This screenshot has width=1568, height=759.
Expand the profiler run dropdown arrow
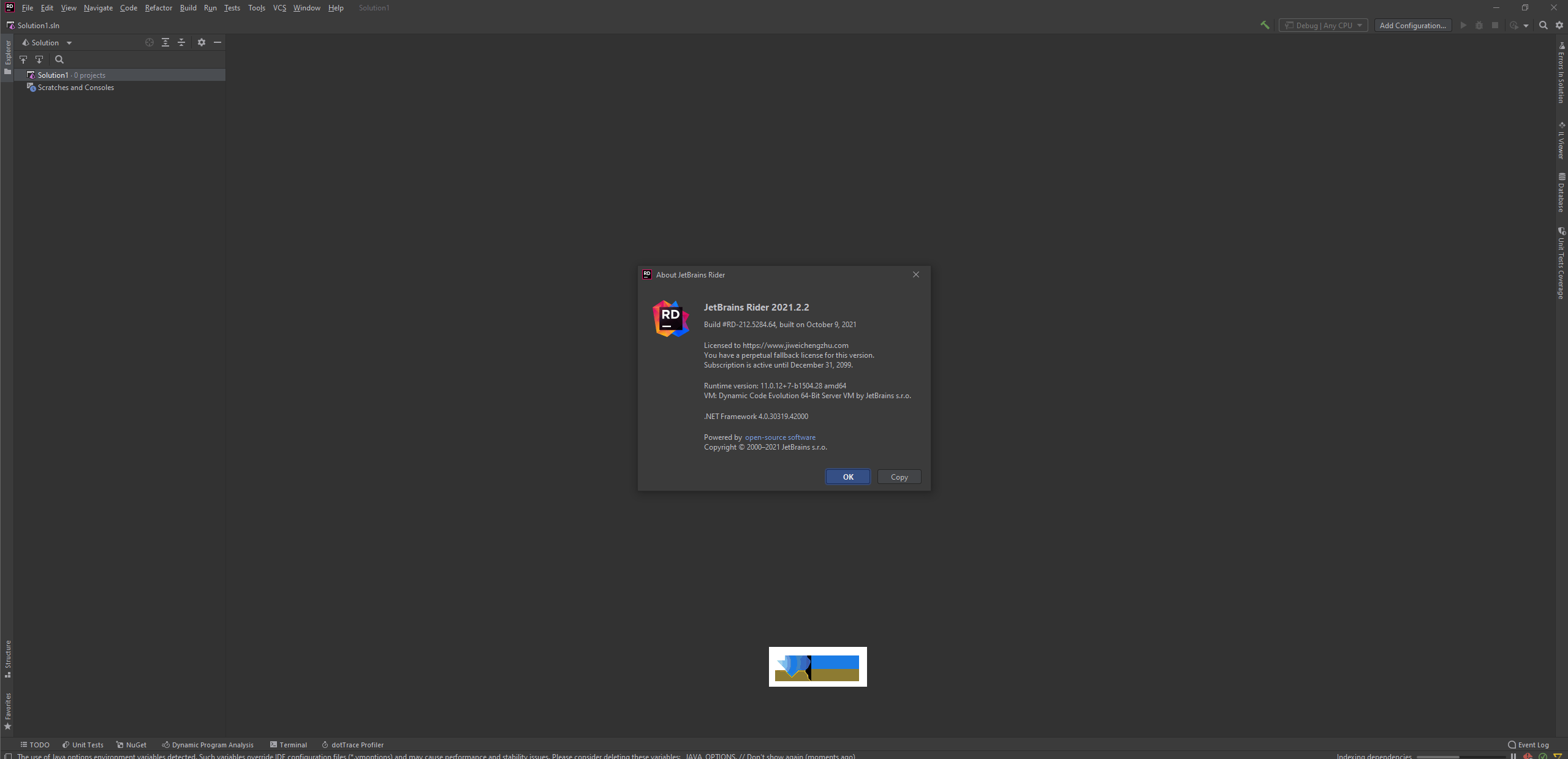1526,26
